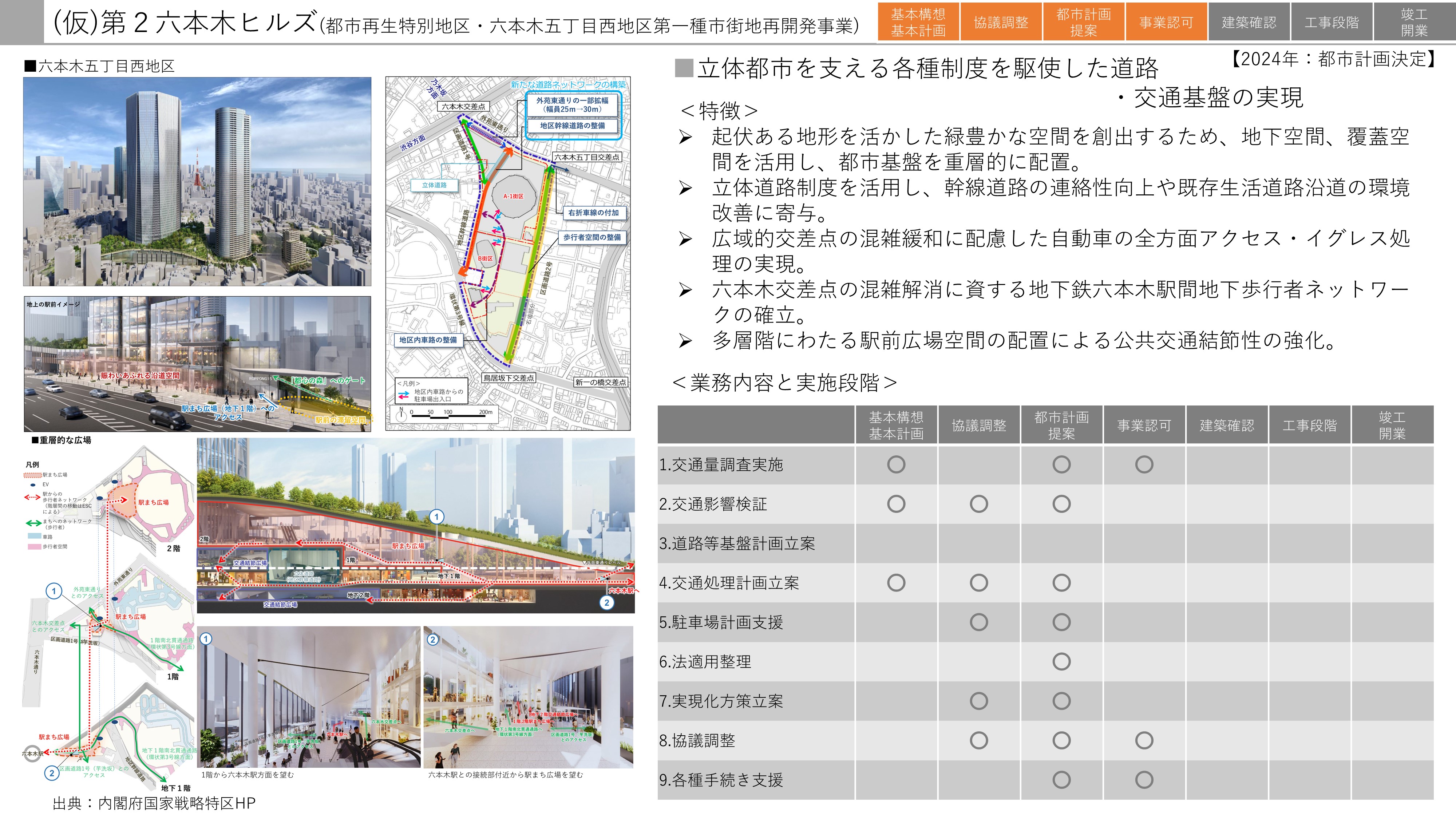Click the interior rendering captioned 1階から六本木駅方面を望む

(x=309, y=696)
